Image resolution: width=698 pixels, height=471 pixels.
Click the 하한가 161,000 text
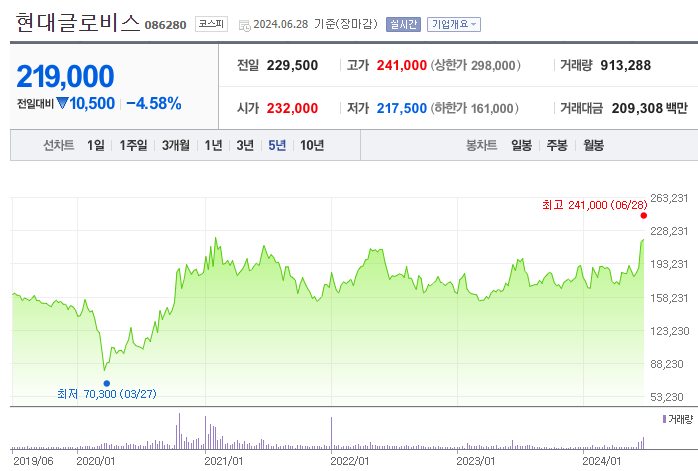click(x=475, y=108)
